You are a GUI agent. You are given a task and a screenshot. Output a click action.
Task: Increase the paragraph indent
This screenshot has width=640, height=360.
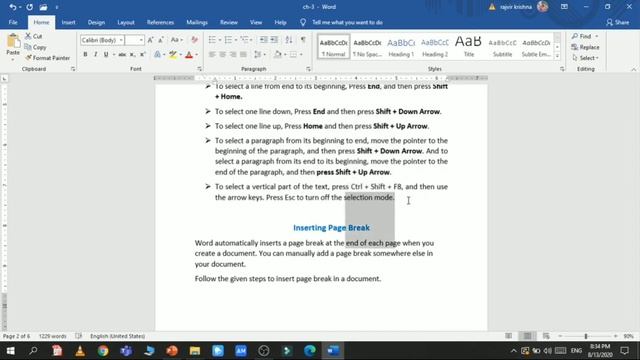pyautogui.click(x=274, y=40)
